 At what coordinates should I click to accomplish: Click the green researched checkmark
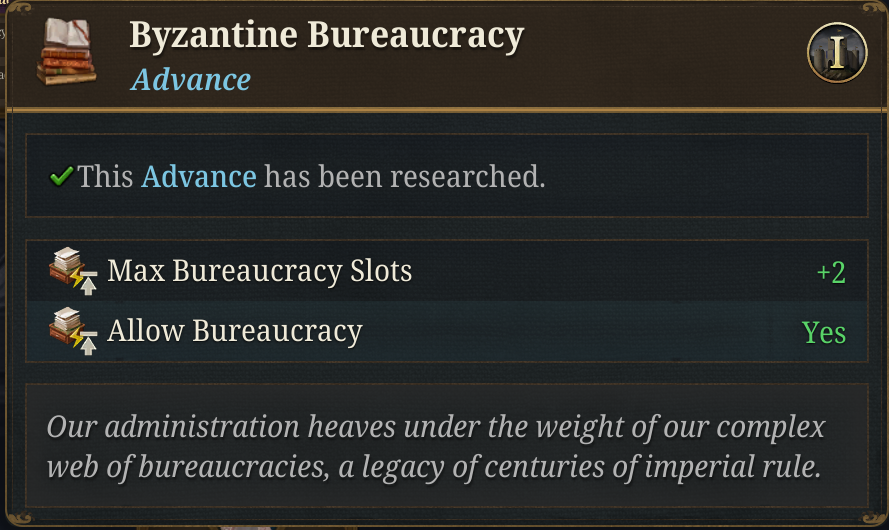[61, 177]
